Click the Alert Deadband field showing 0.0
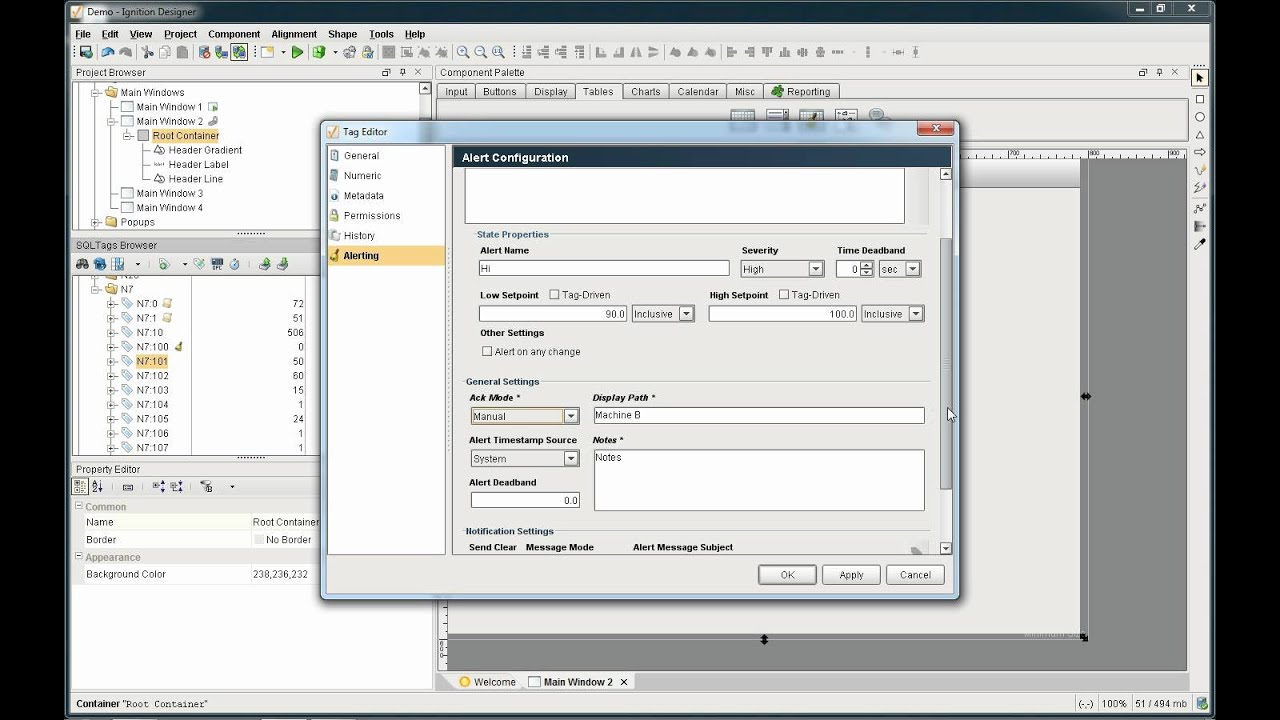The image size is (1280, 720). (525, 501)
